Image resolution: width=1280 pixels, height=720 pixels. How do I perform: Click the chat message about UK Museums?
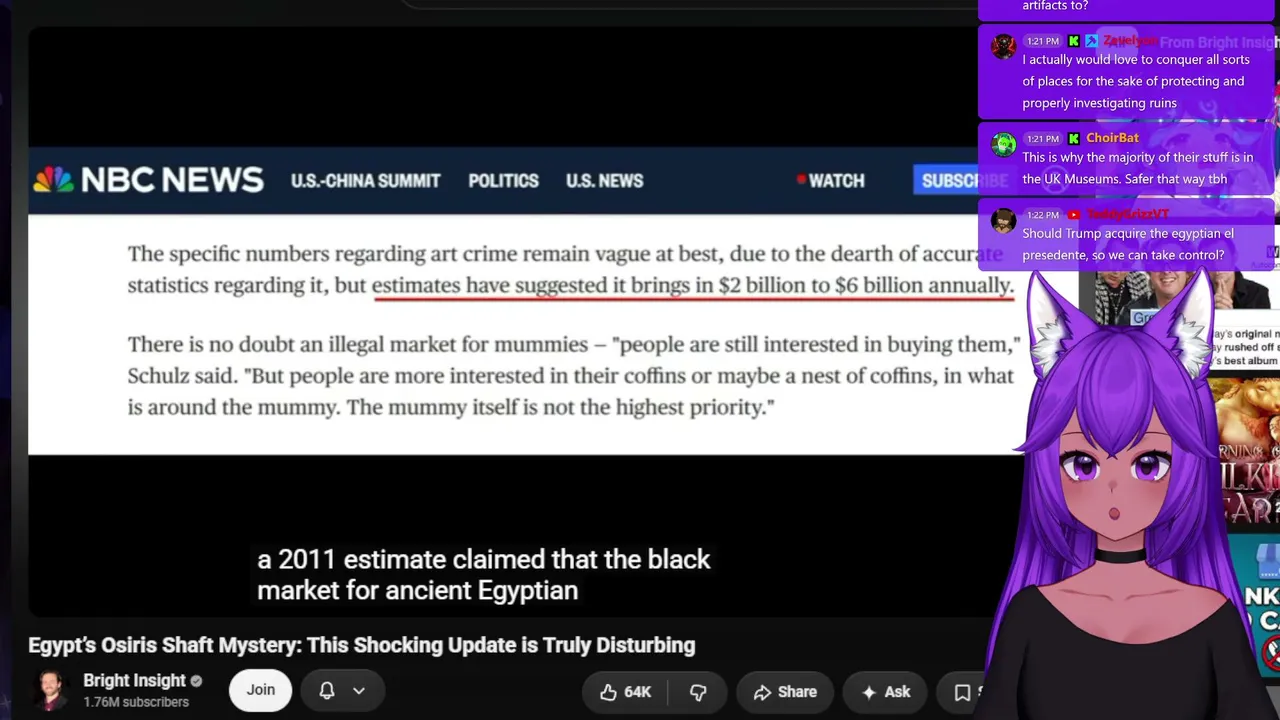[x=1137, y=168]
